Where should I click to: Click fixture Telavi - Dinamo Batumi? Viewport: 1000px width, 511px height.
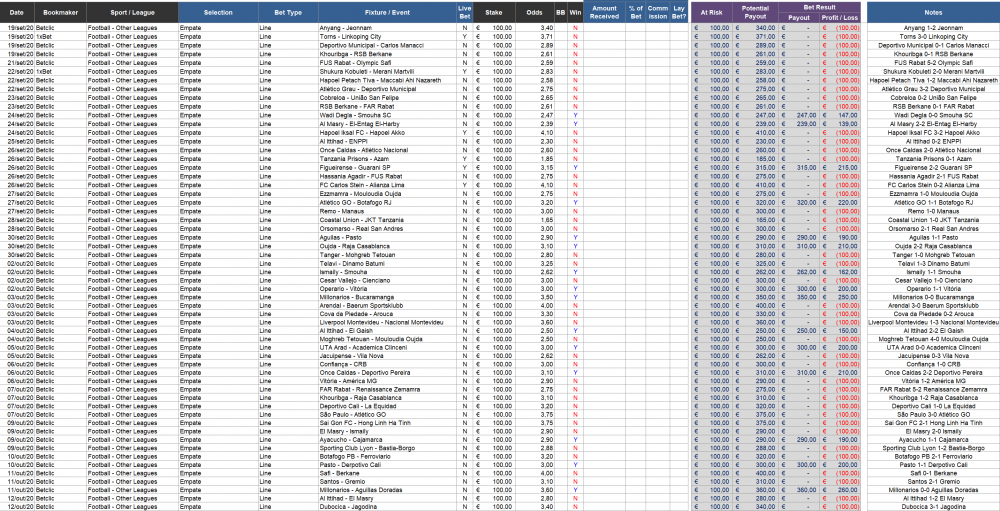point(388,263)
